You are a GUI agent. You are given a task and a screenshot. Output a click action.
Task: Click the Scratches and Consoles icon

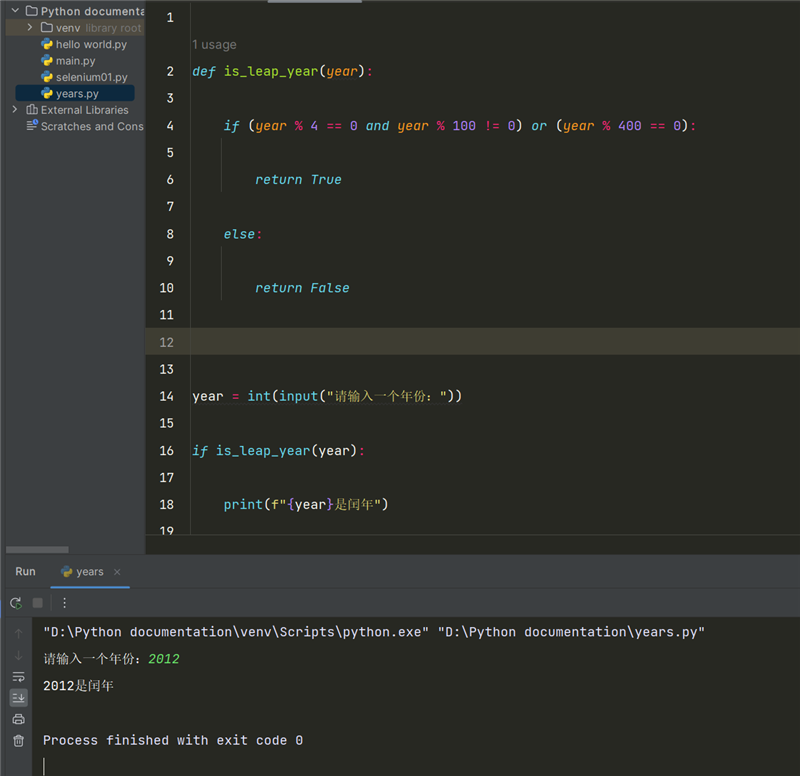tap(32, 126)
